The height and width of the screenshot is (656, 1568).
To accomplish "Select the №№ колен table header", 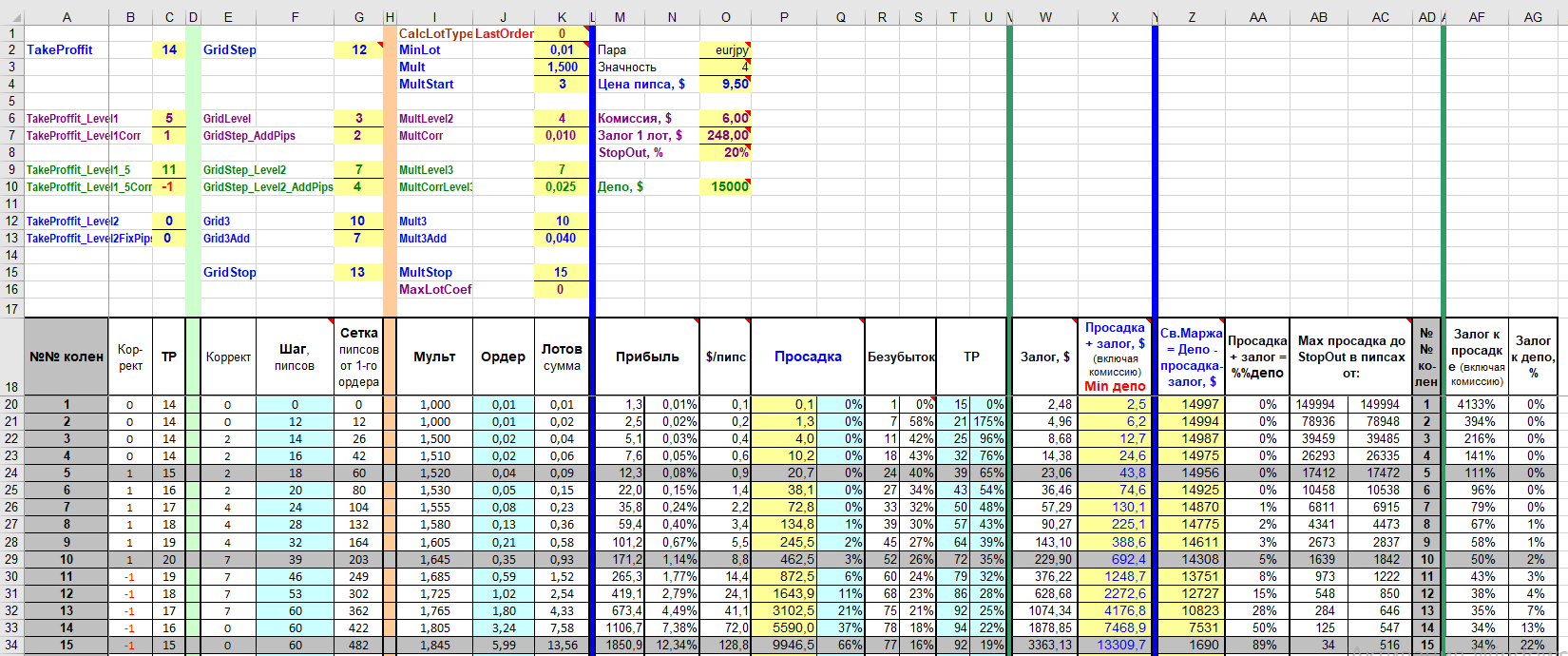I will [67, 357].
